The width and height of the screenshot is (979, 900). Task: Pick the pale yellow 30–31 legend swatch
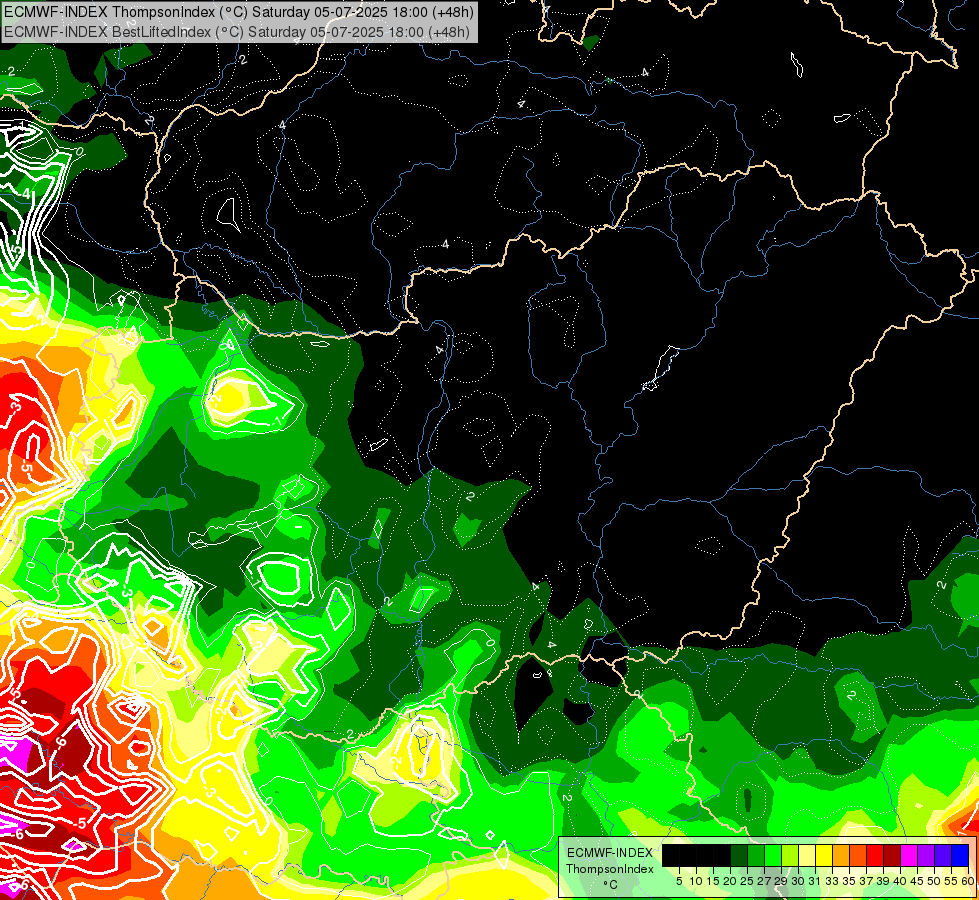click(x=807, y=855)
